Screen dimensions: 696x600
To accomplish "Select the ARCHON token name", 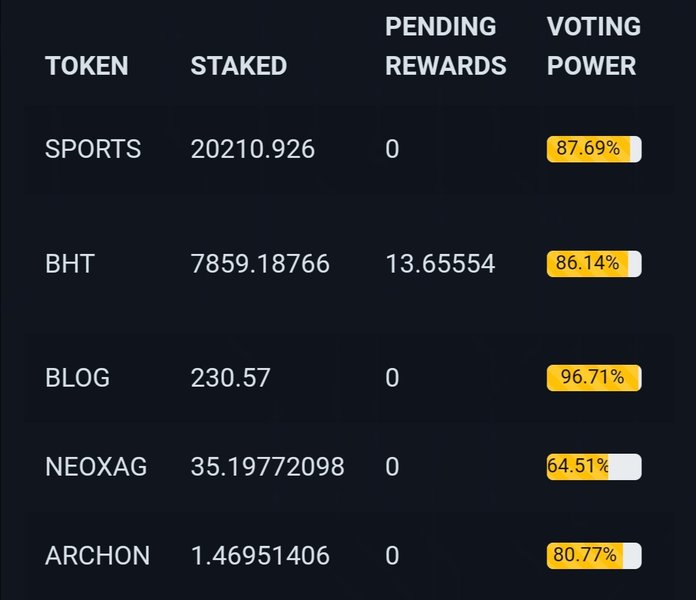I will tap(98, 555).
